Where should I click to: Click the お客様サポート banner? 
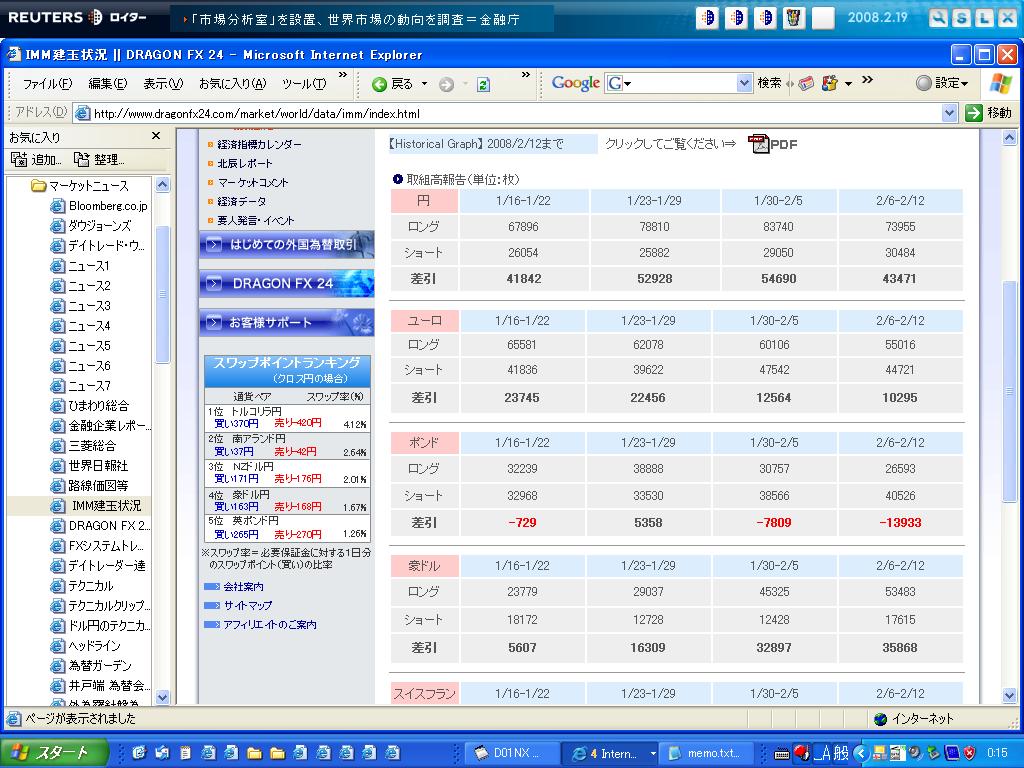(x=287, y=323)
